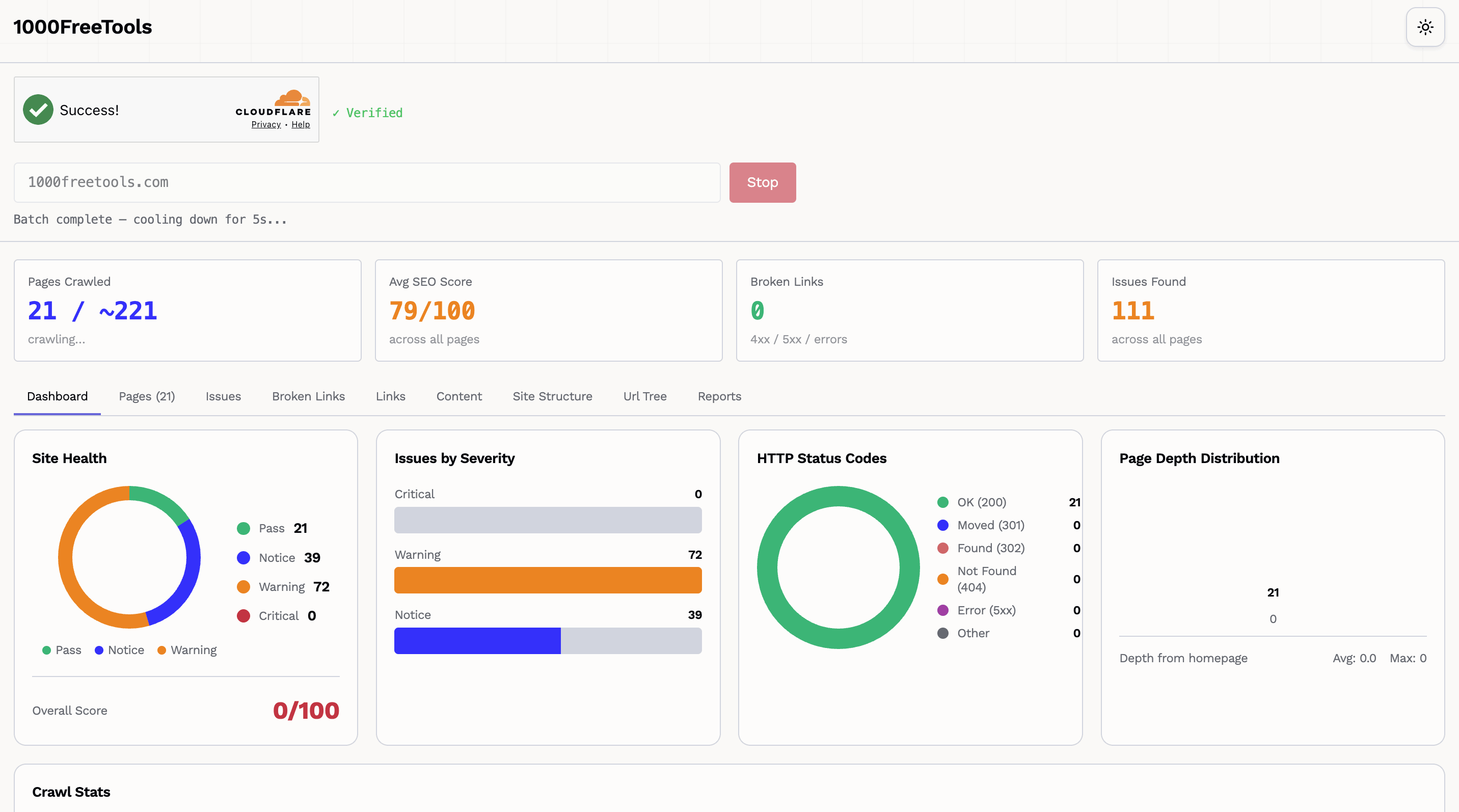This screenshot has width=1459, height=812.
Task: Select the blue Notice legend dot
Action: 244,558
